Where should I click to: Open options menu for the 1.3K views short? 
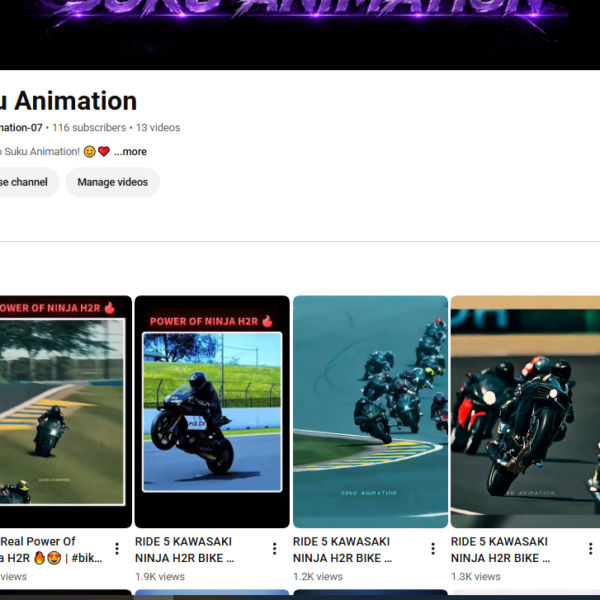[590, 549]
